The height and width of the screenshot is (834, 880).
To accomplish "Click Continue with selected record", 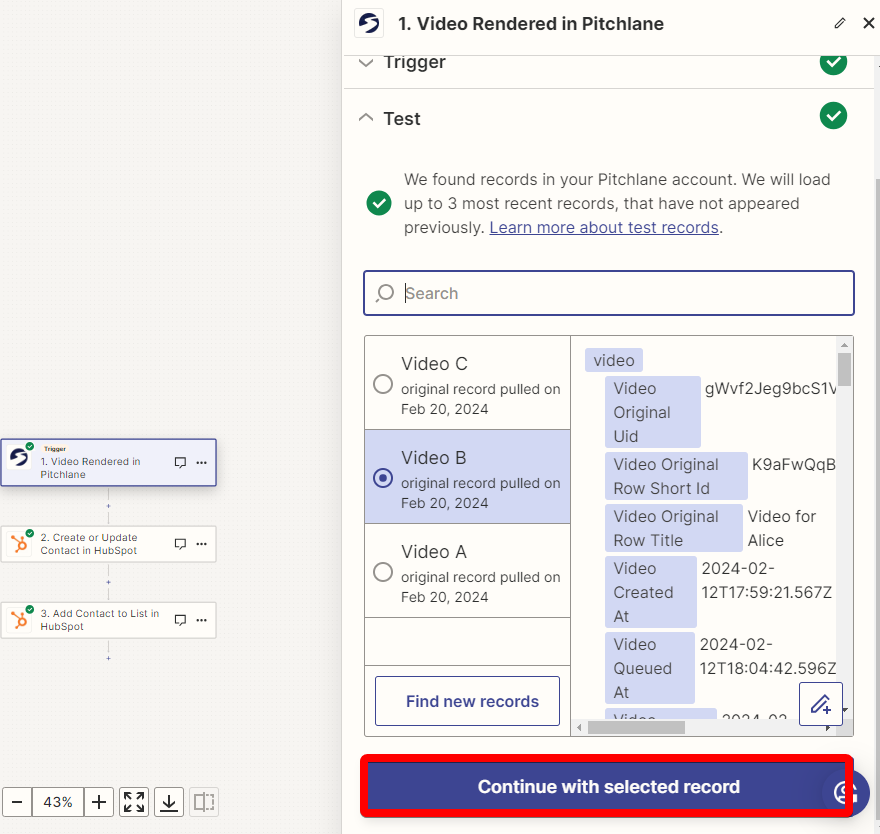I will pyautogui.click(x=608, y=786).
